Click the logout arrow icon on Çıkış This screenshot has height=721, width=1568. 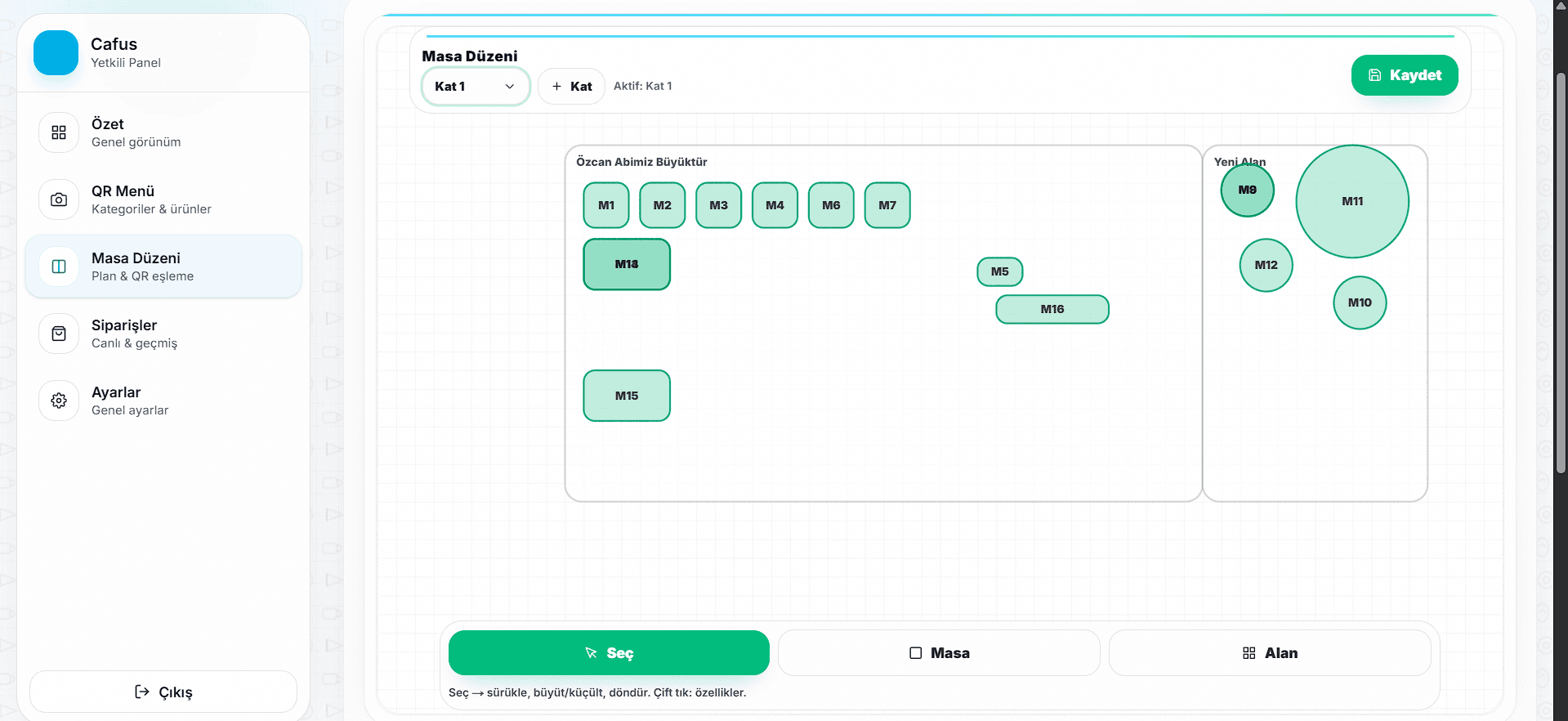pyautogui.click(x=142, y=692)
